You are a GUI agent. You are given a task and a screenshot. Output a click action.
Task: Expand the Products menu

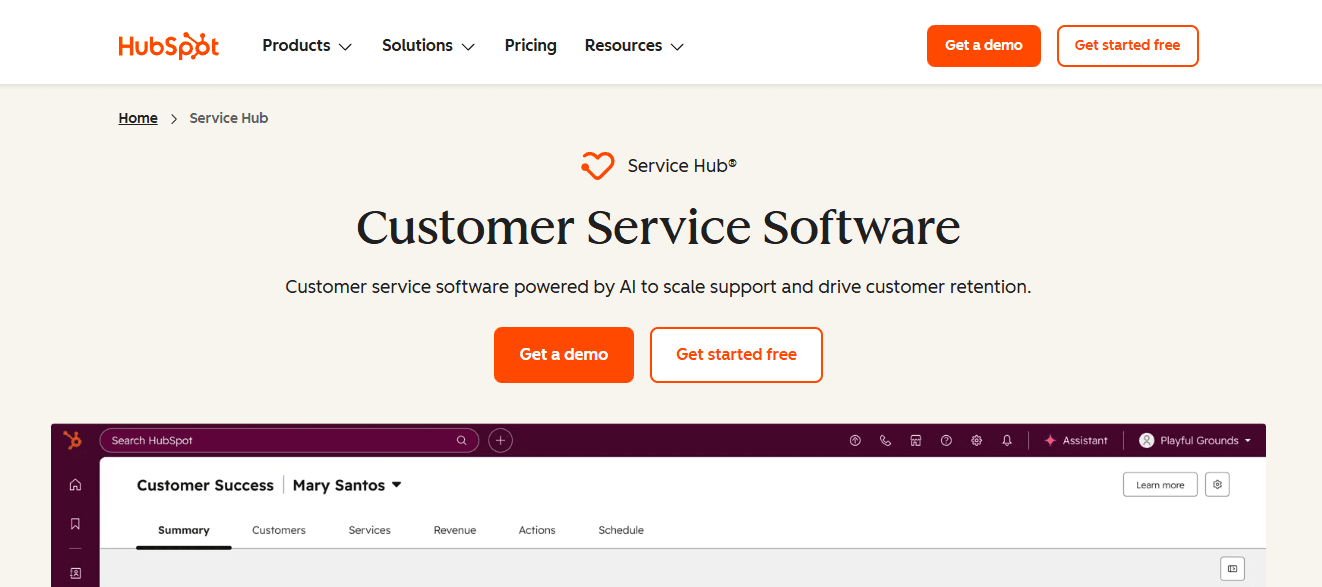pos(306,45)
